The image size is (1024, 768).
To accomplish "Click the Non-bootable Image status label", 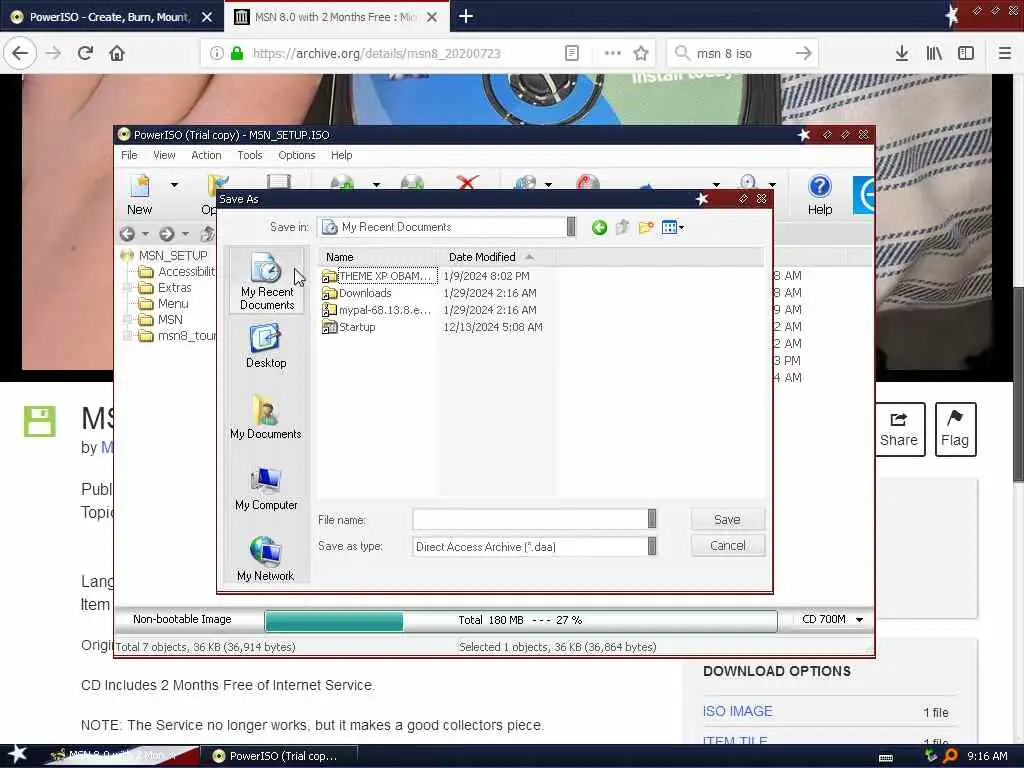I will tap(182, 620).
